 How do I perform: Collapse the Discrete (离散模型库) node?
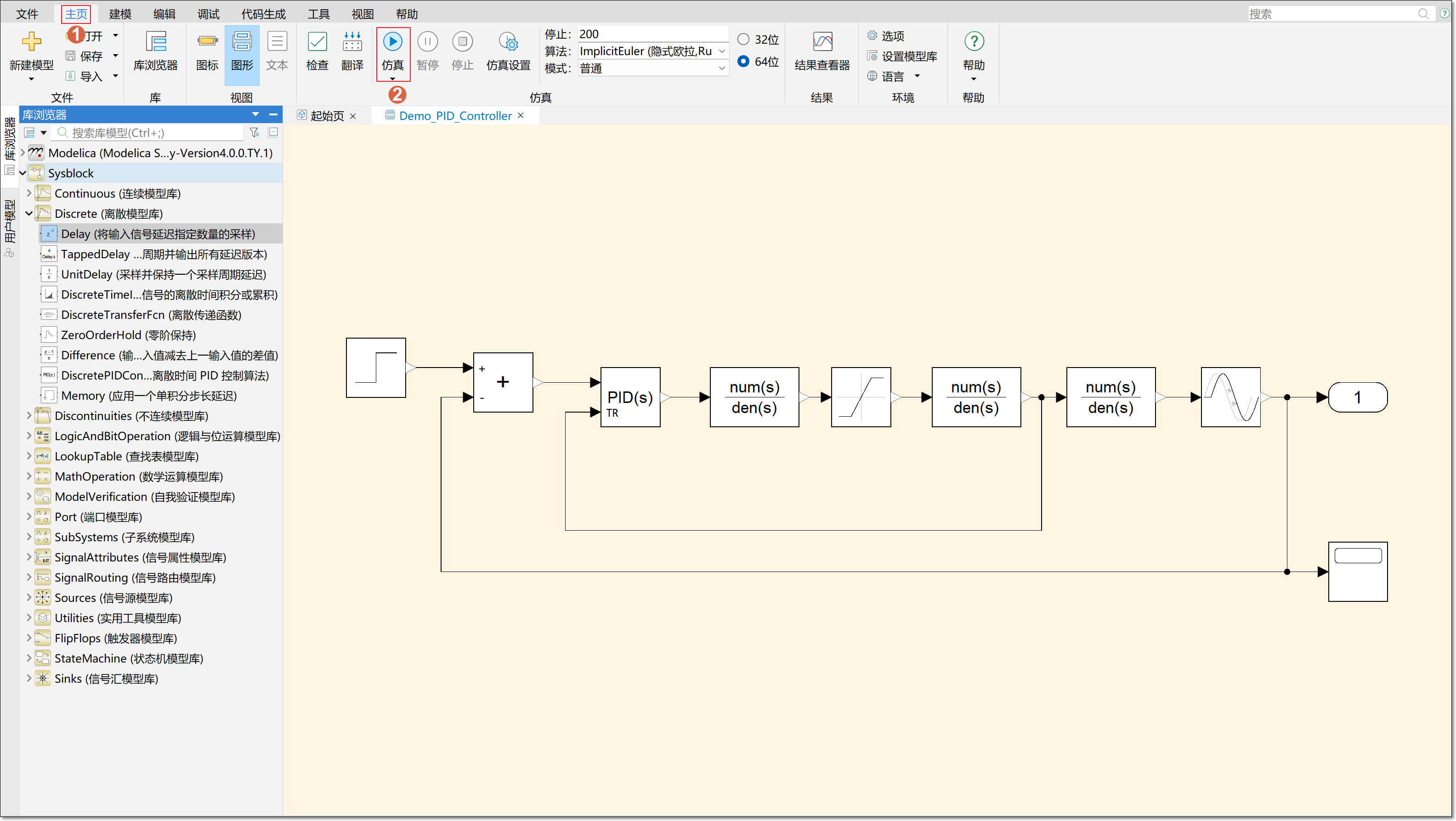(29, 214)
